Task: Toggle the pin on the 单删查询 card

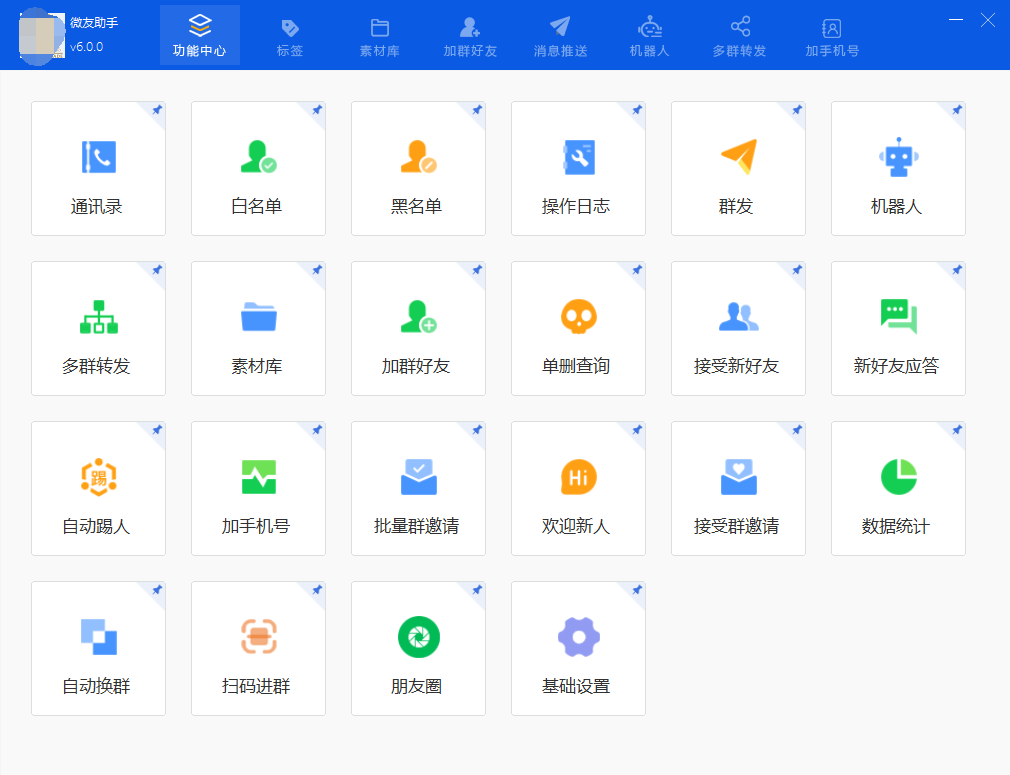Action: click(x=637, y=270)
